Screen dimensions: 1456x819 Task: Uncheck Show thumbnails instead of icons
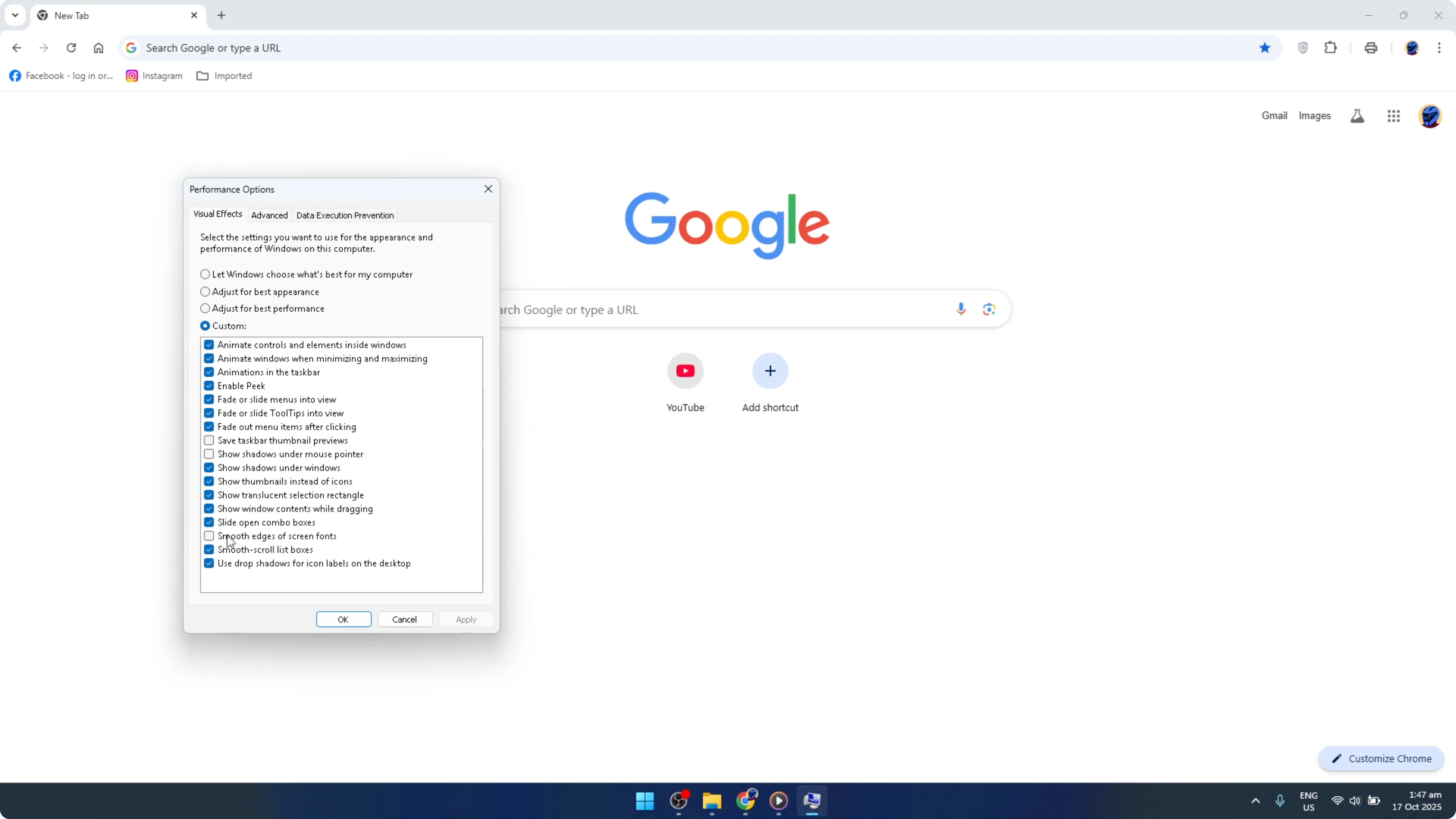point(209,482)
